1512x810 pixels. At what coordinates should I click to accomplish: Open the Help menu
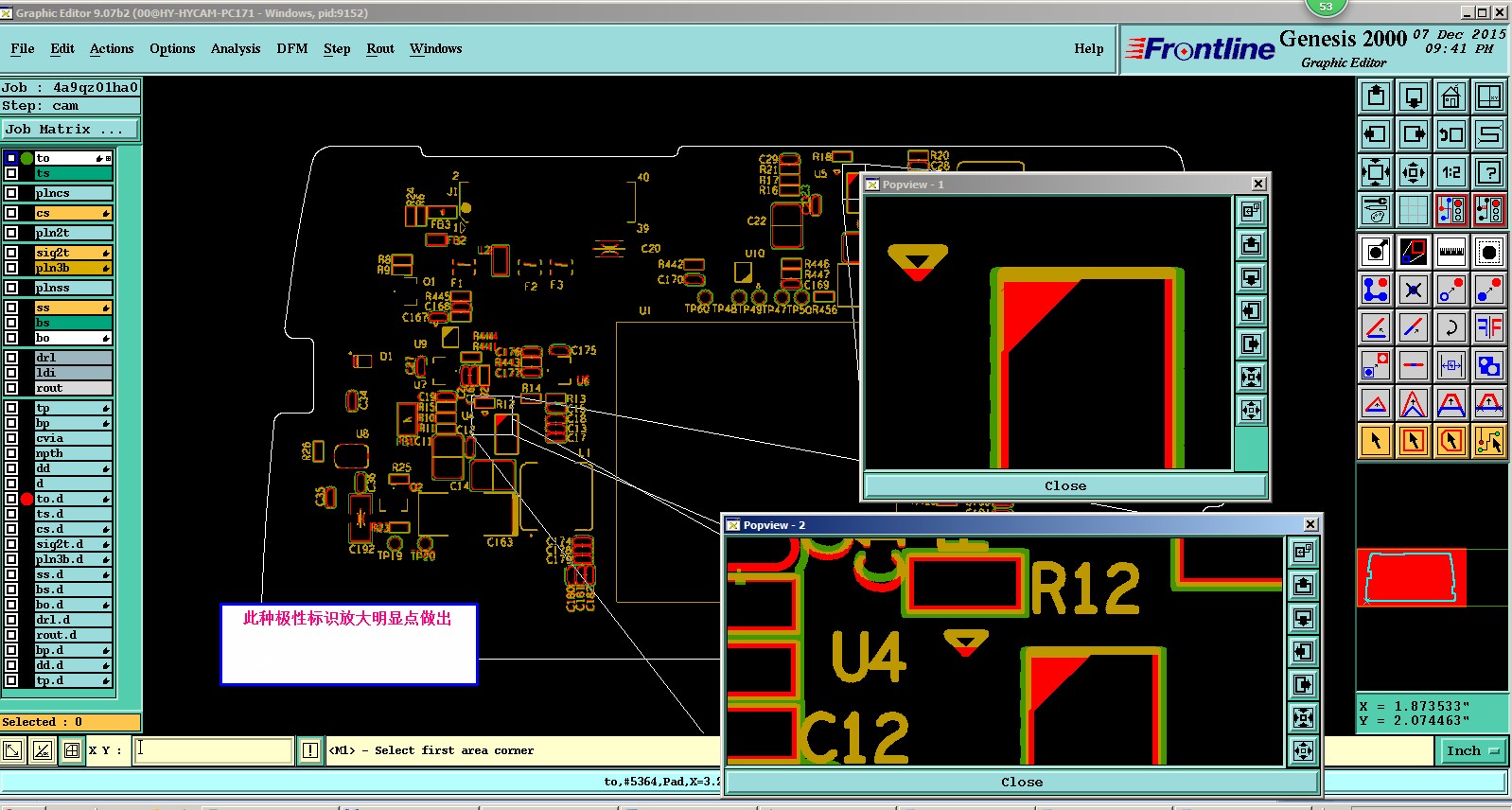point(1089,48)
